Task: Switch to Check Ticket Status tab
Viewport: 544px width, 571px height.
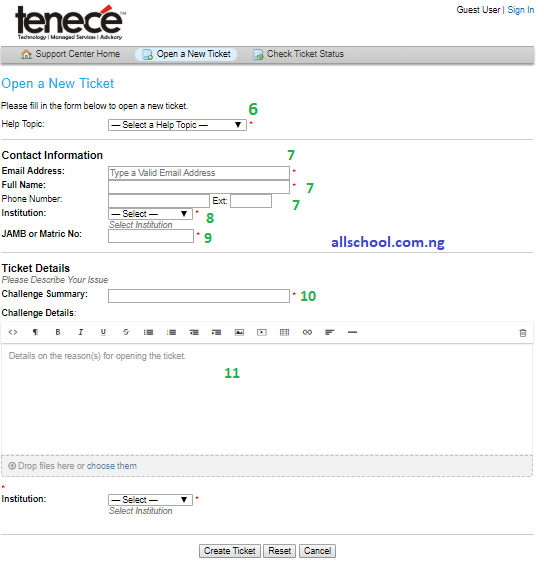Action: pyautogui.click(x=298, y=54)
